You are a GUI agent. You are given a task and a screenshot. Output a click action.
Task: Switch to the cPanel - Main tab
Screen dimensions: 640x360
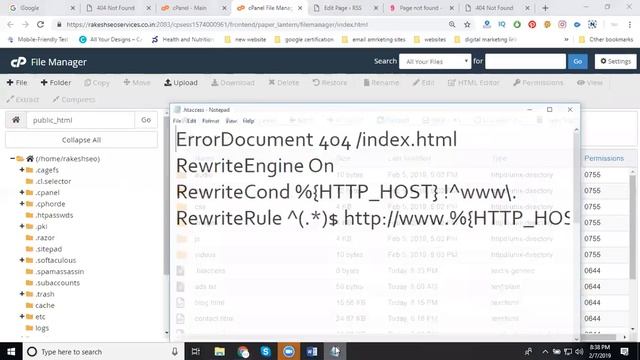pos(193,8)
